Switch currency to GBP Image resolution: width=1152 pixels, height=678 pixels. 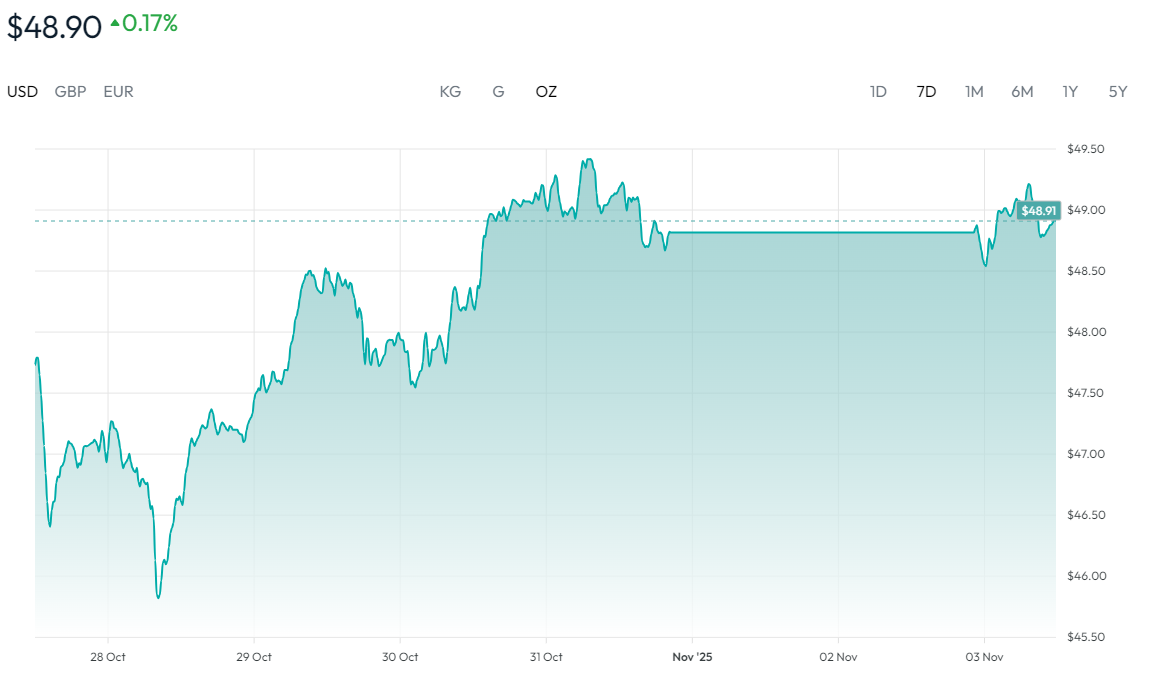70,92
